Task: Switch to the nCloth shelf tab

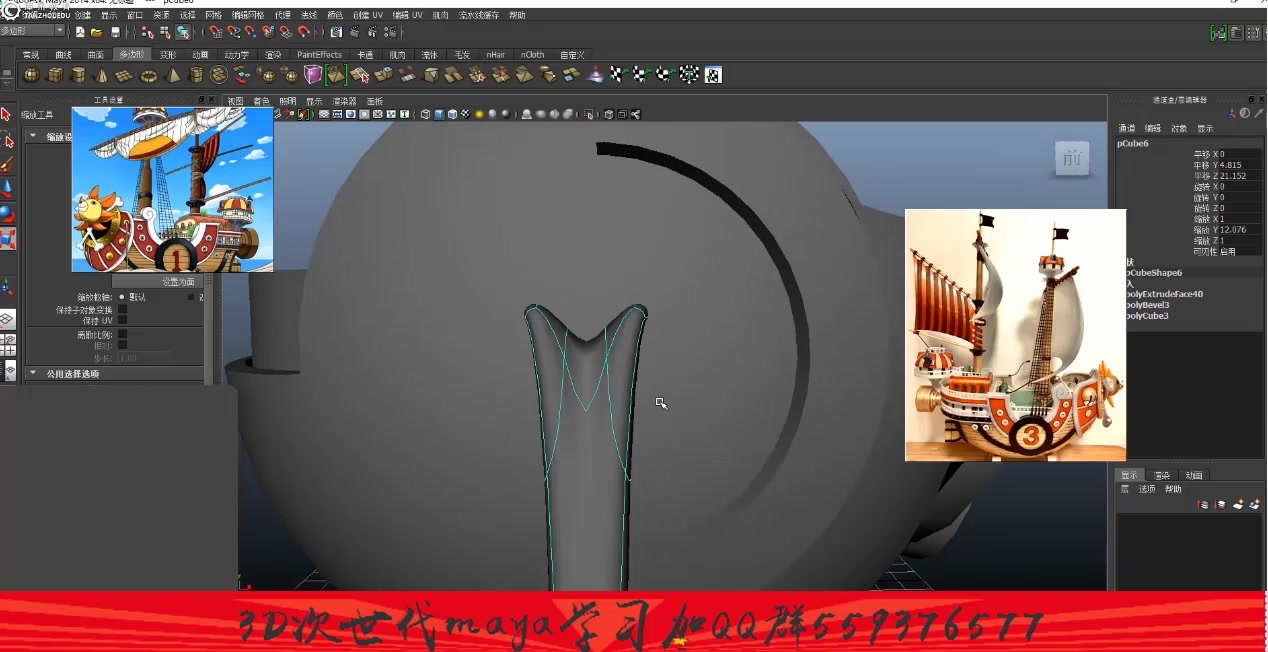Action: click(533, 54)
